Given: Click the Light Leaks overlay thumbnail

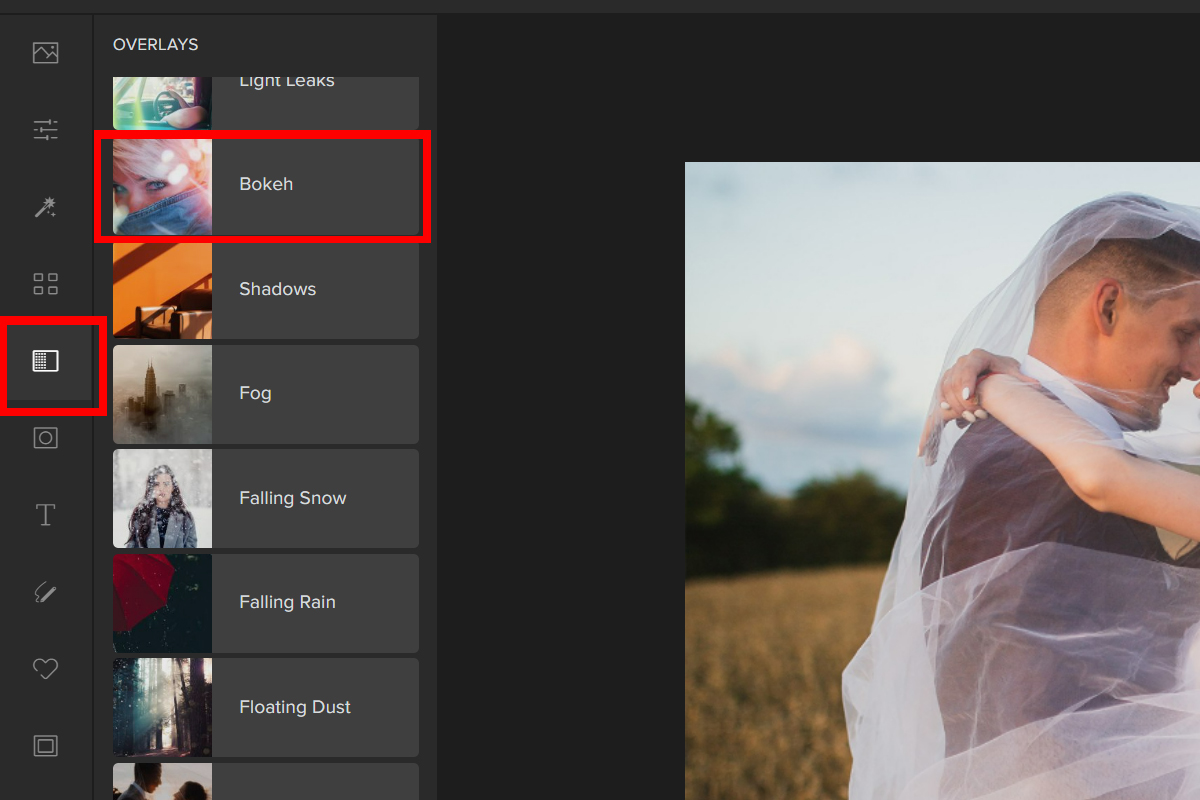Looking at the screenshot, I should coord(162,102).
